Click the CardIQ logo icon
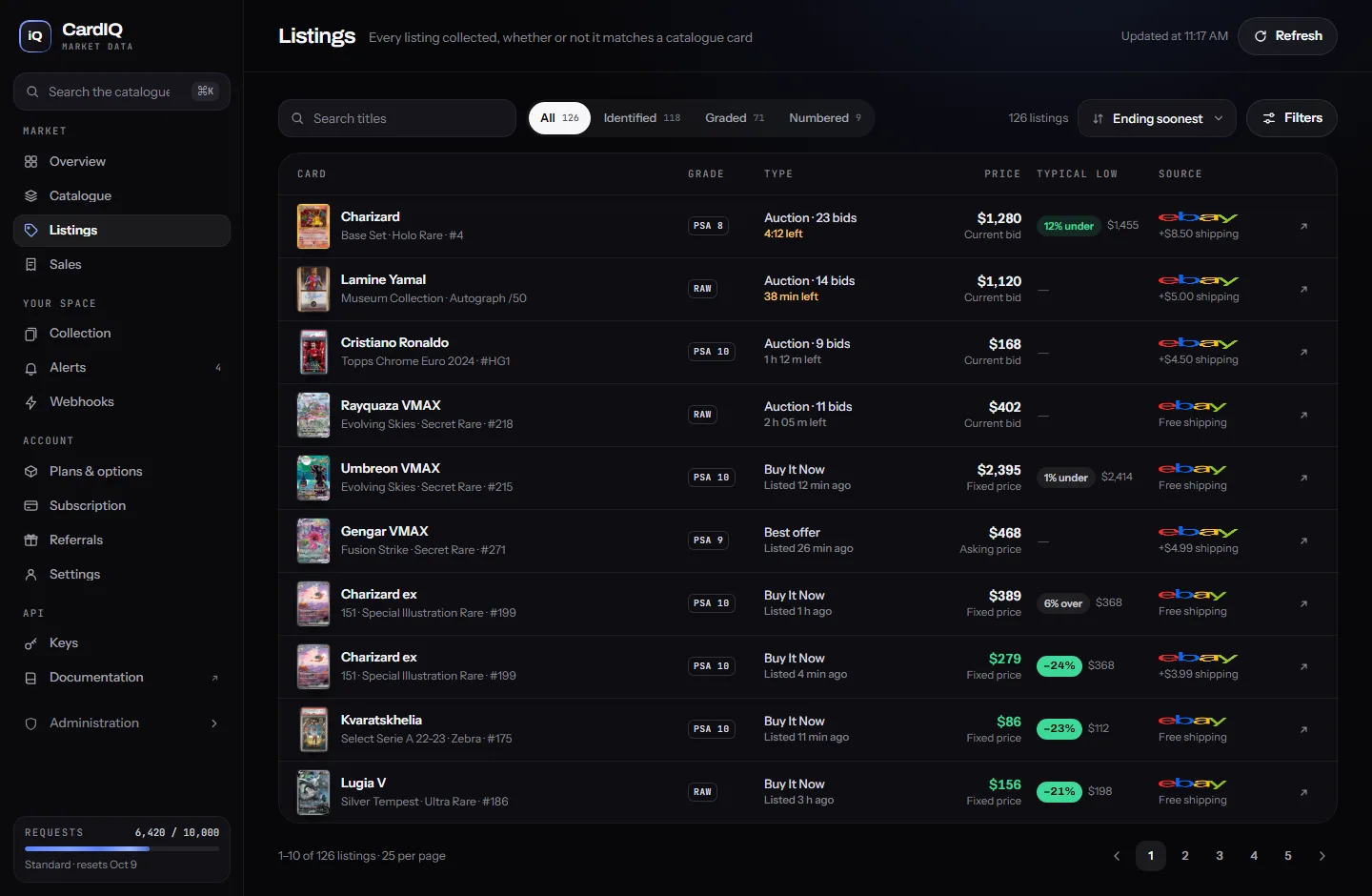The width and height of the screenshot is (1372, 896). click(35, 36)
